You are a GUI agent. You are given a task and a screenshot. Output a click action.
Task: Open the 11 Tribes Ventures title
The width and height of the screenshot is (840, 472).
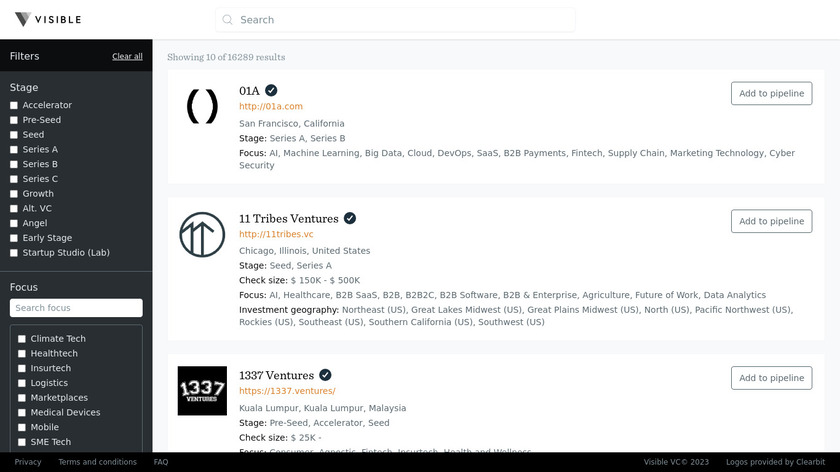[x=289, y=219]
